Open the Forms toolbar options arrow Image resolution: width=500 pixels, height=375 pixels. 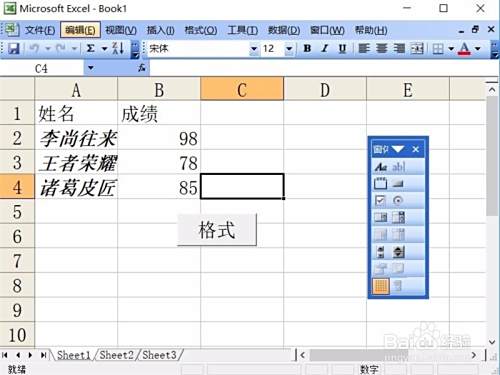click(x=398, y=149)
